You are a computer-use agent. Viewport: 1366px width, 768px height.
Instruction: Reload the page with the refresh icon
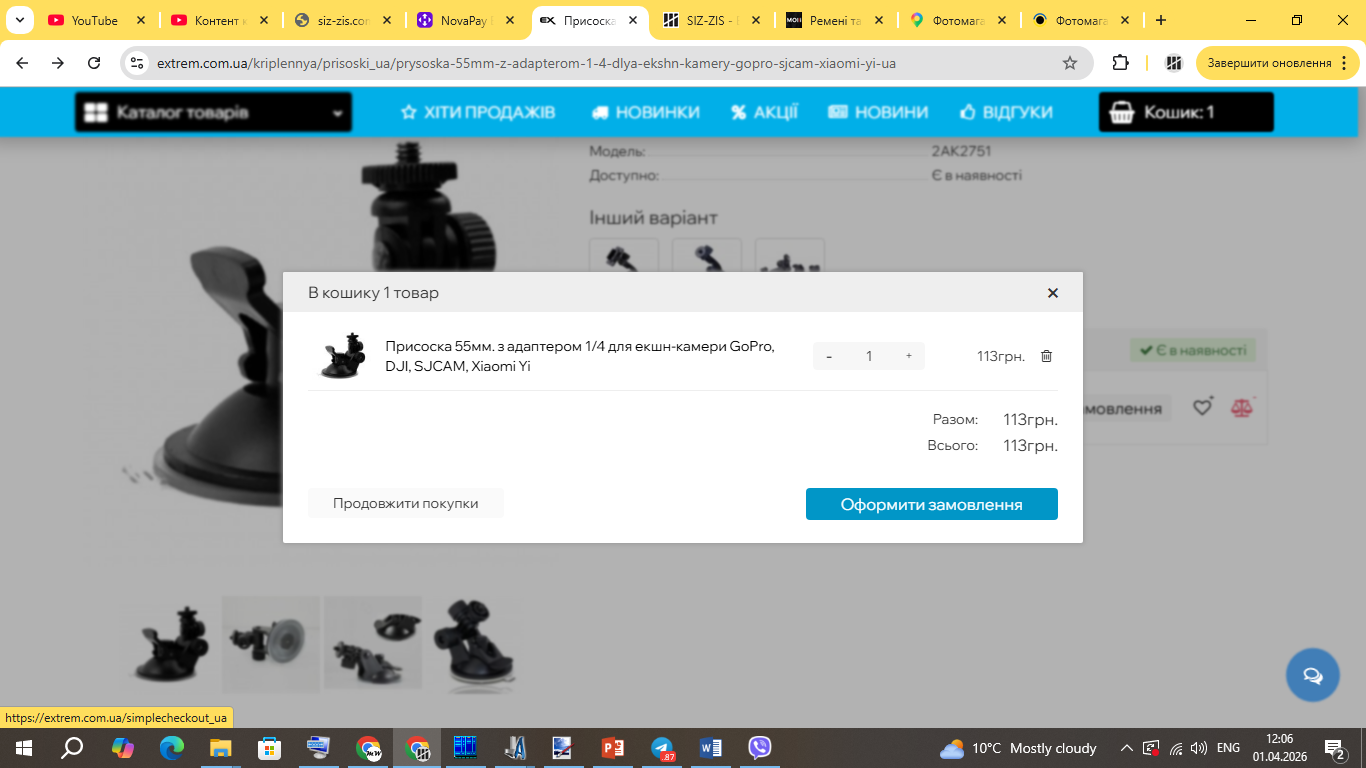tap(94, 63)
